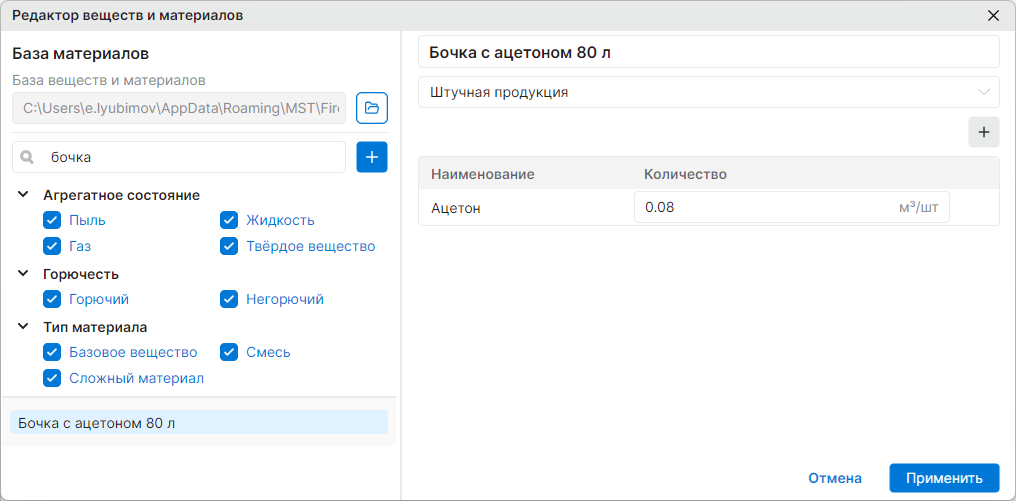Click the Применить button
Image resolution: width=1016 pixels, height=501 pixels.
pyautogui.click(x=944, y=478)
